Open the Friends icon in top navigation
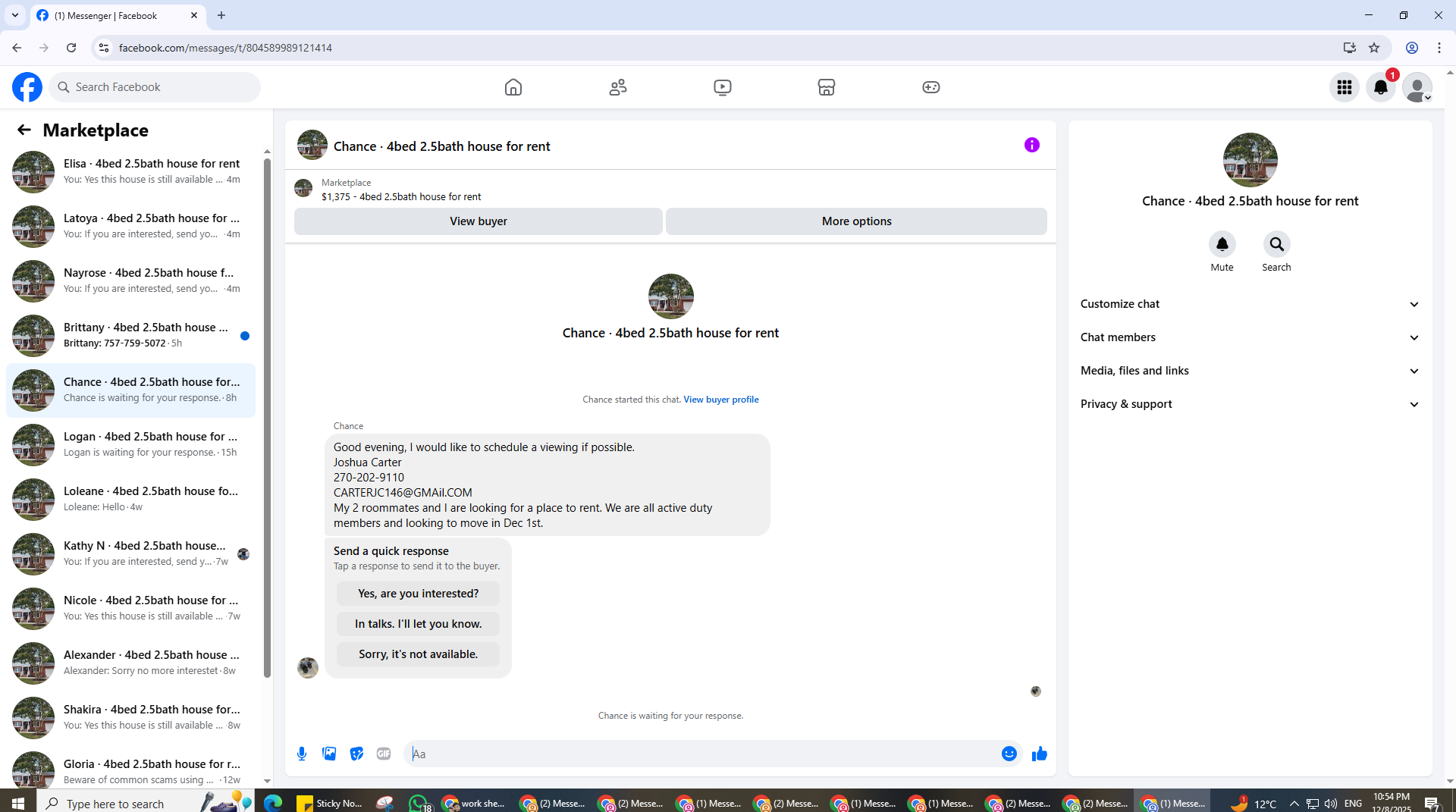Screen dimensions: 1456x812 click(618, 87)
